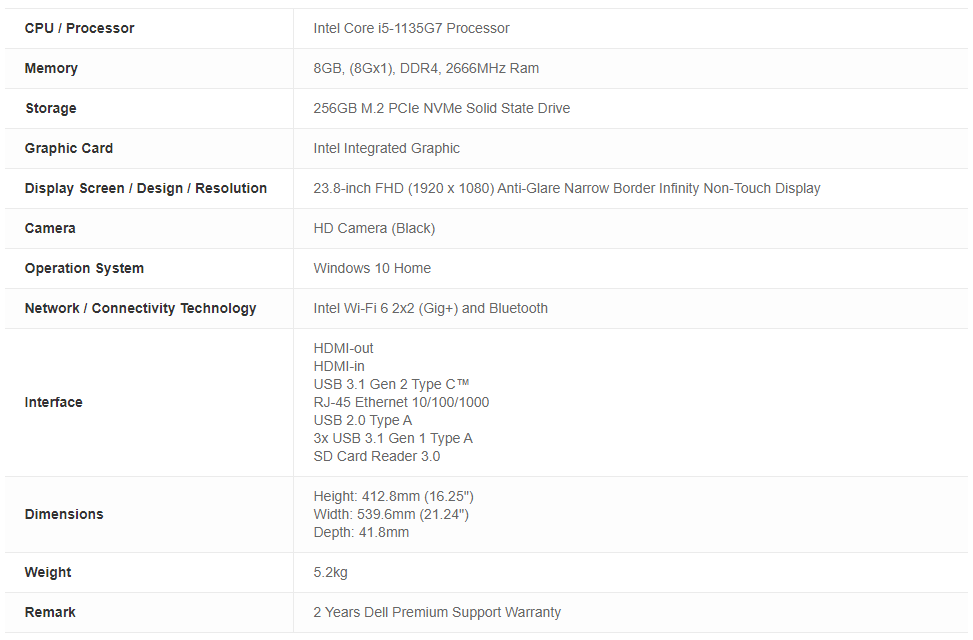Select the Intel Core i5-1135G7 Processor text

pos(411,28)
